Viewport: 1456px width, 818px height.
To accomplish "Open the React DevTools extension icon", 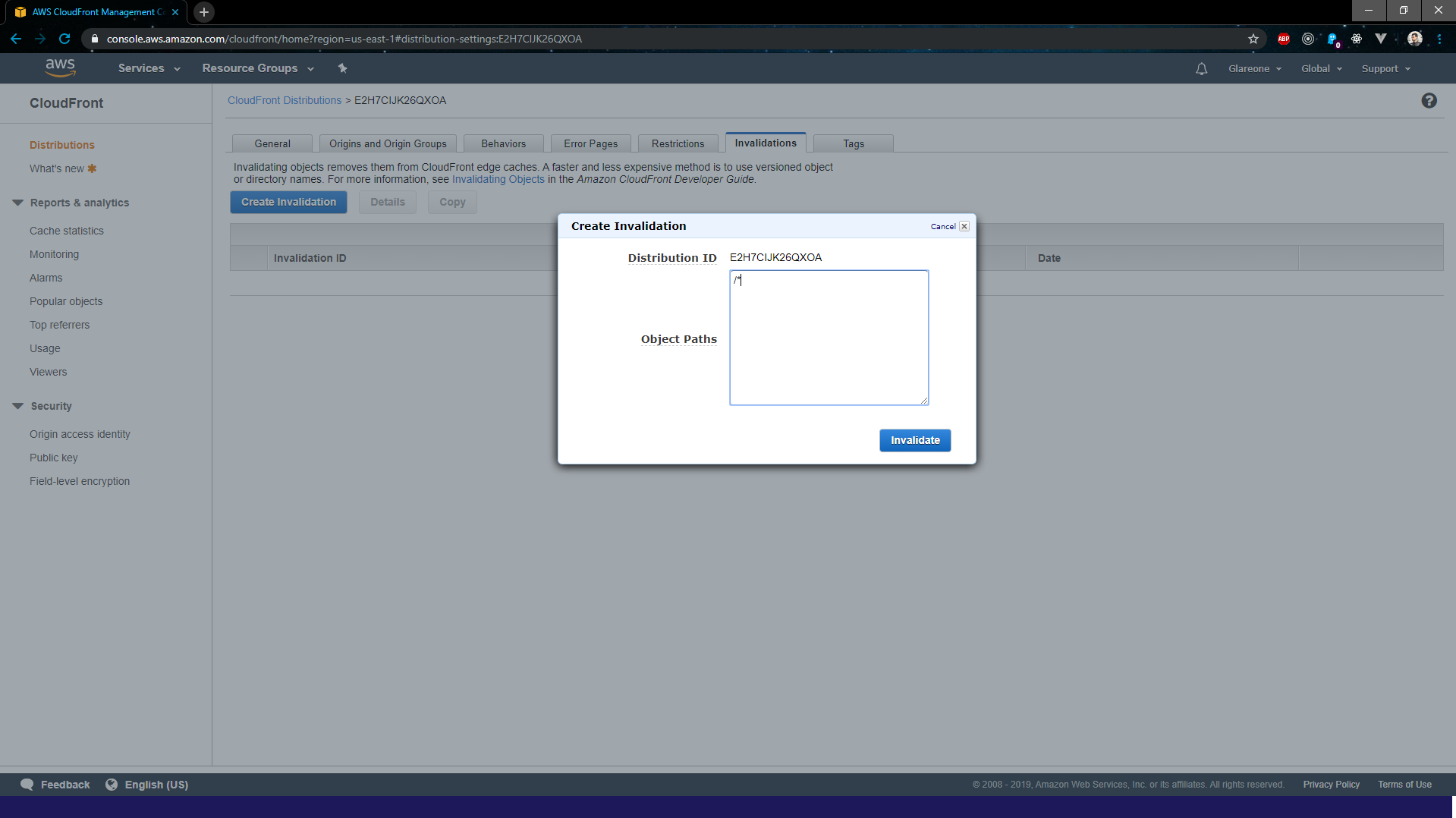I will pyautogui.click(x=1357, y=39).
